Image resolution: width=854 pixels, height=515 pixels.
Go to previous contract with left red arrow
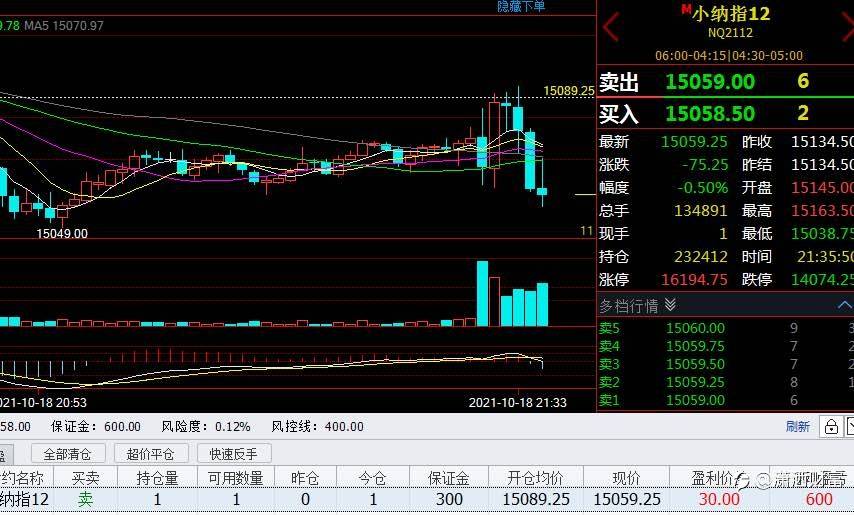coord(611,26)
